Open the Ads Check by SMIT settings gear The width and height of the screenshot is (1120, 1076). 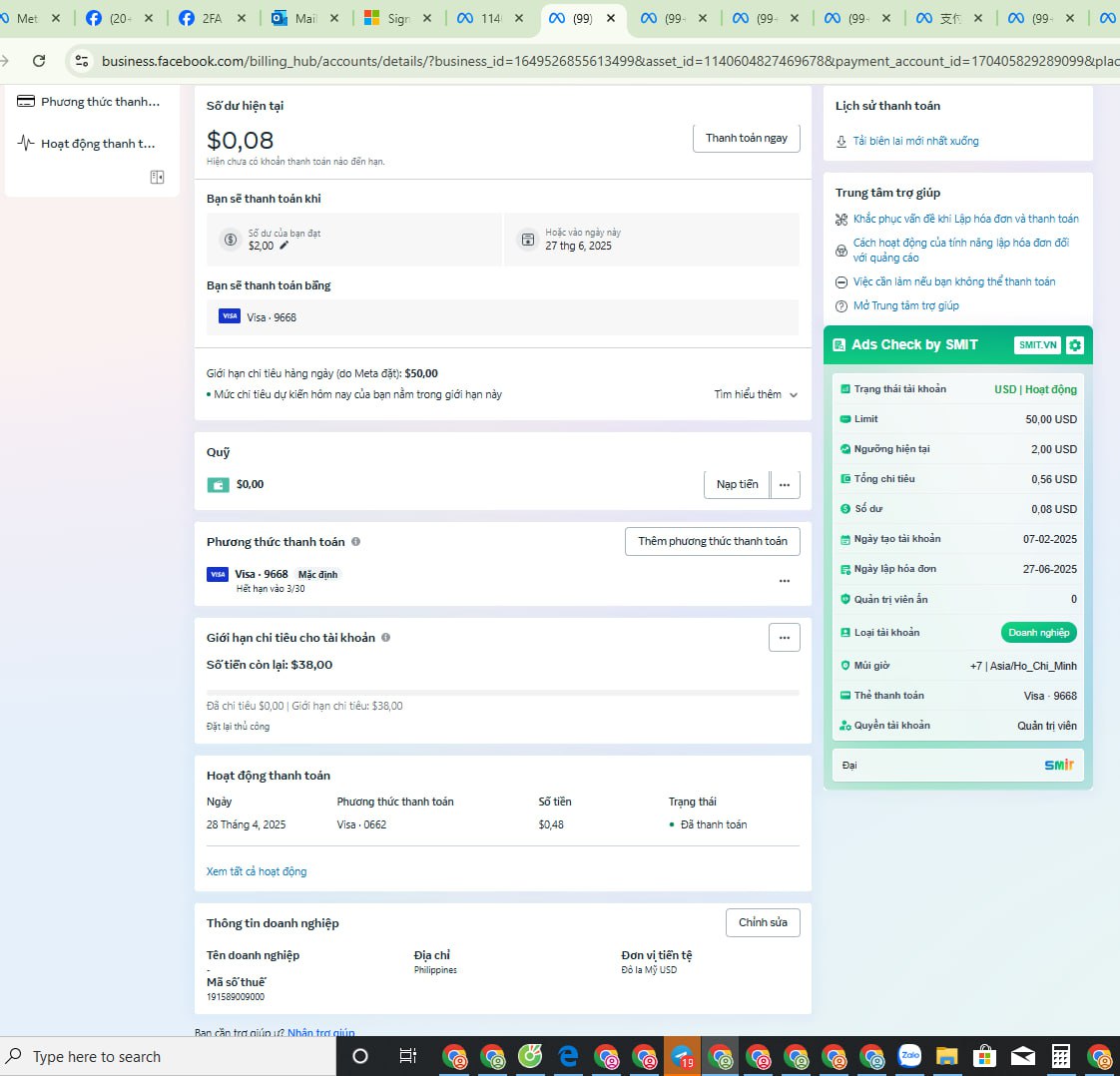(1075, 345)
